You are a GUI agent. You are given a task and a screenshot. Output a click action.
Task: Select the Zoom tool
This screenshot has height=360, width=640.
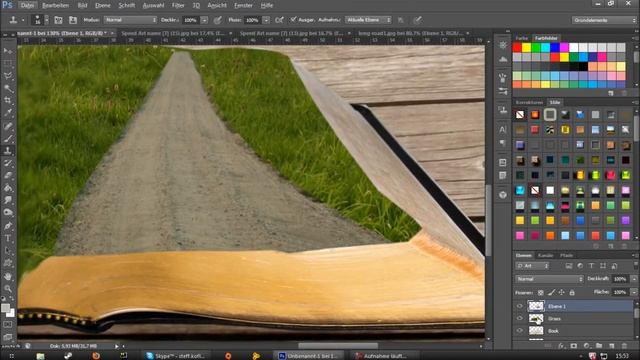(8, 289)
